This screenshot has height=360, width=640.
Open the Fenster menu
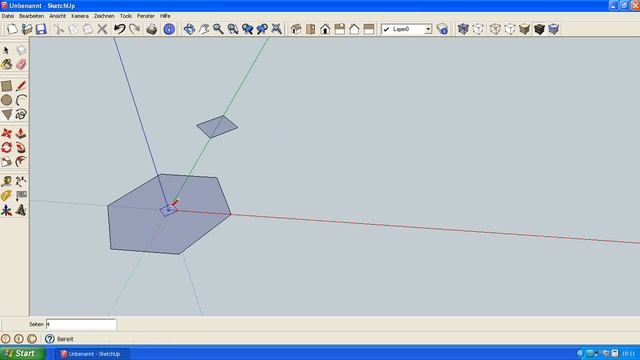click(146, 16)
